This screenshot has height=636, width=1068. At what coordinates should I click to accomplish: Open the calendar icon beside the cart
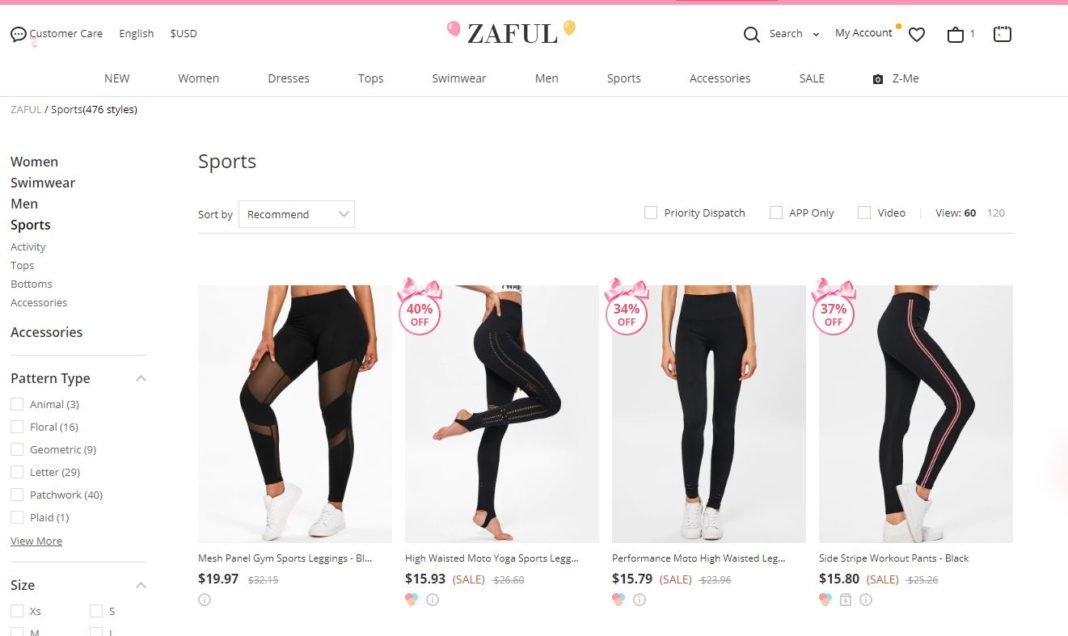click(1002, 33)
